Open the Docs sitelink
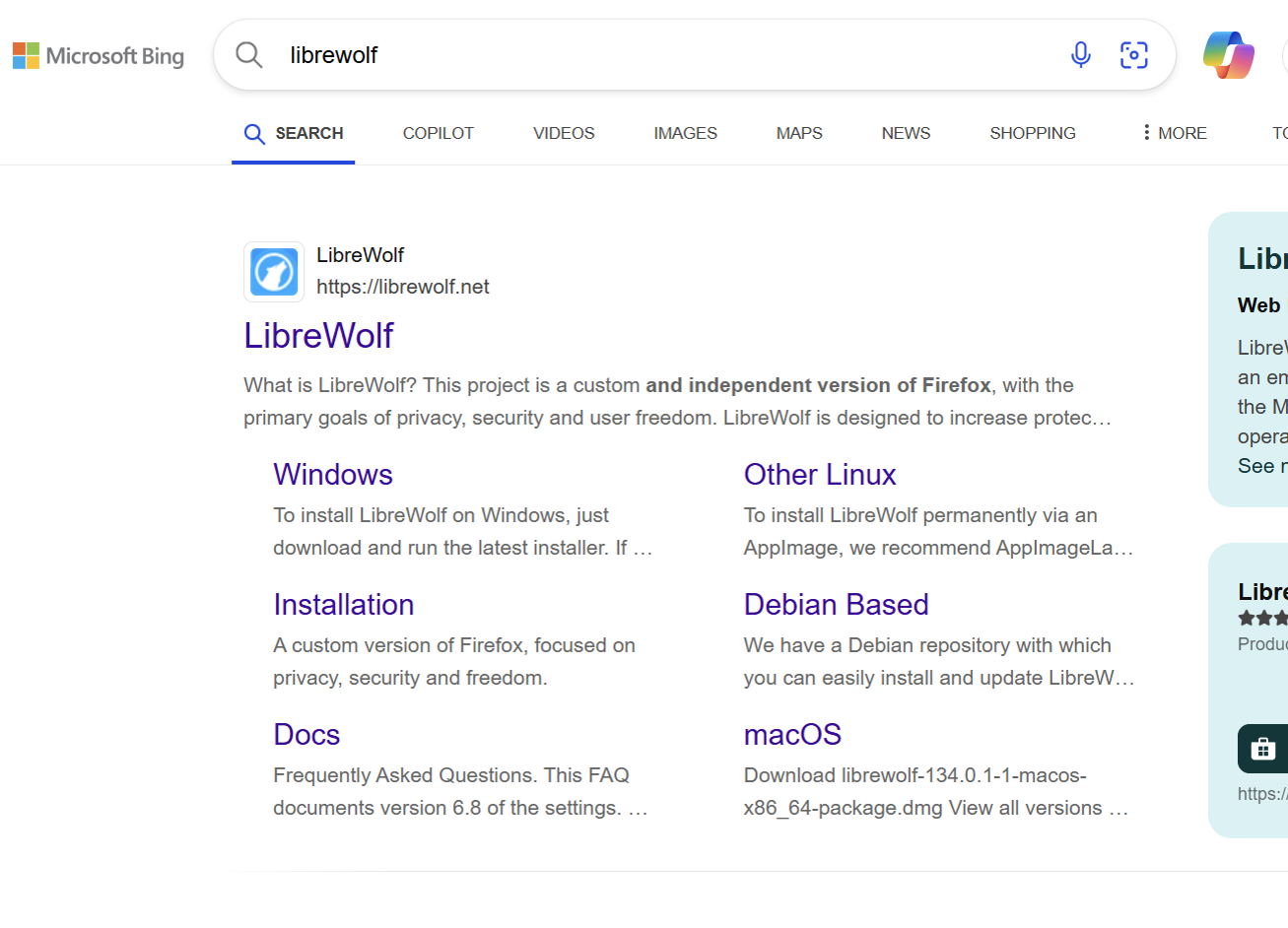 point(306,735)
